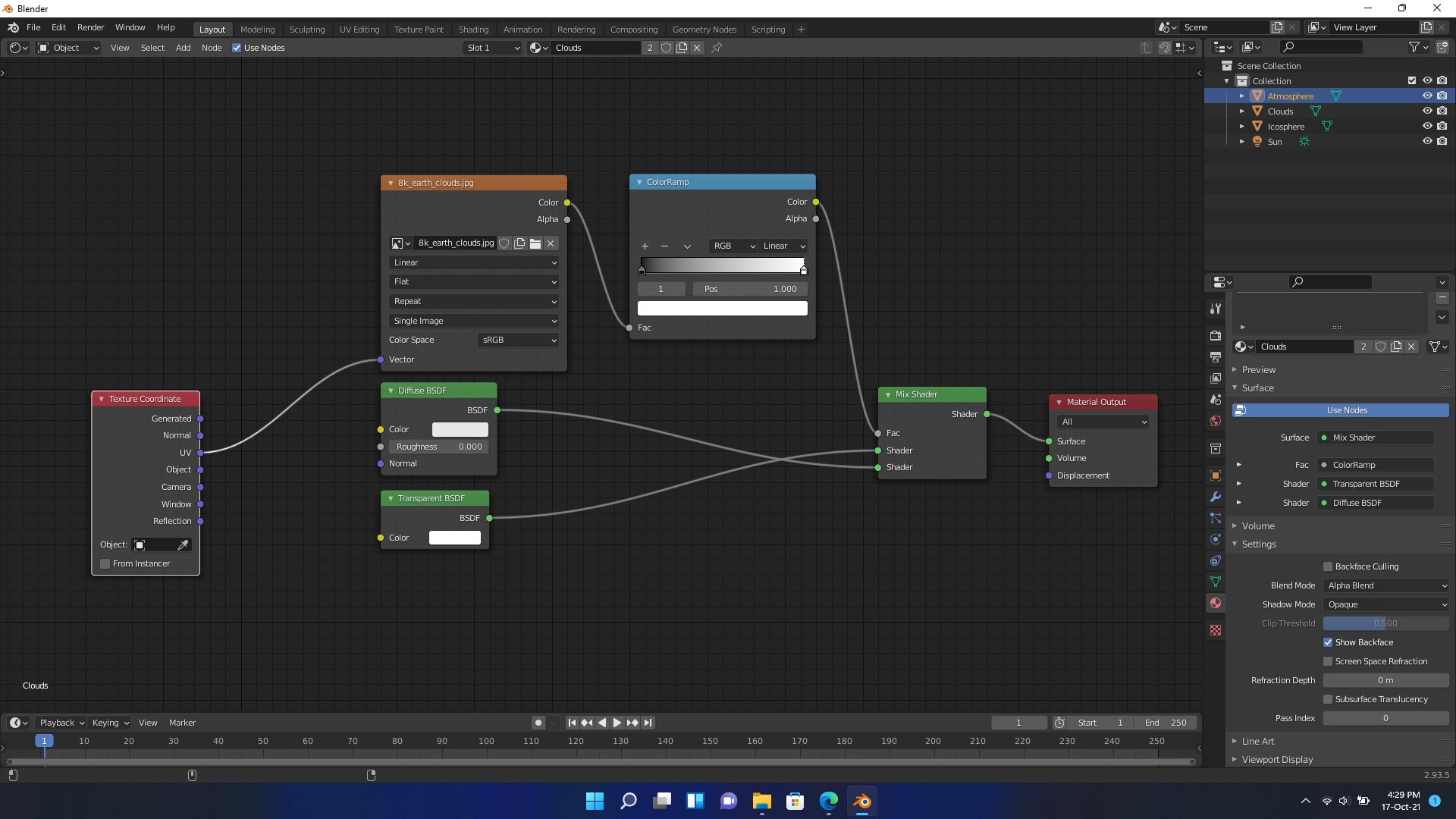
Task: Enable From Instancer in Texture Coordinate node
Action: click(x=105, y=563)
